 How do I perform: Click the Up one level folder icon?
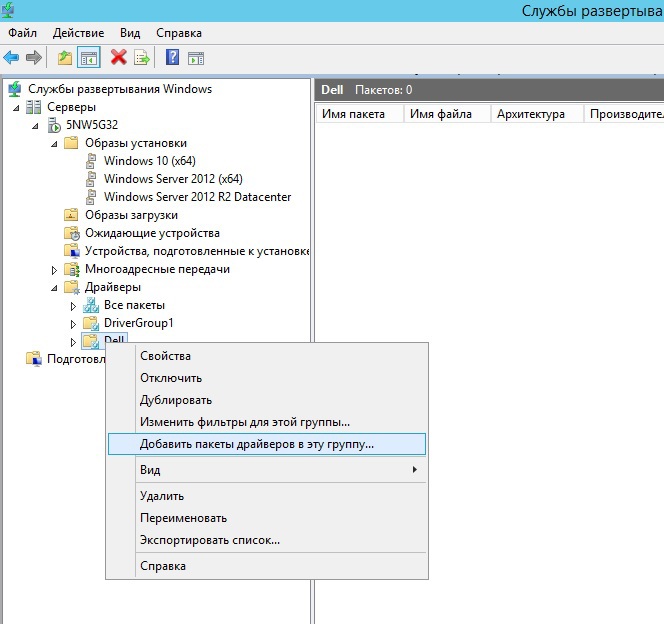pos(65,58)
